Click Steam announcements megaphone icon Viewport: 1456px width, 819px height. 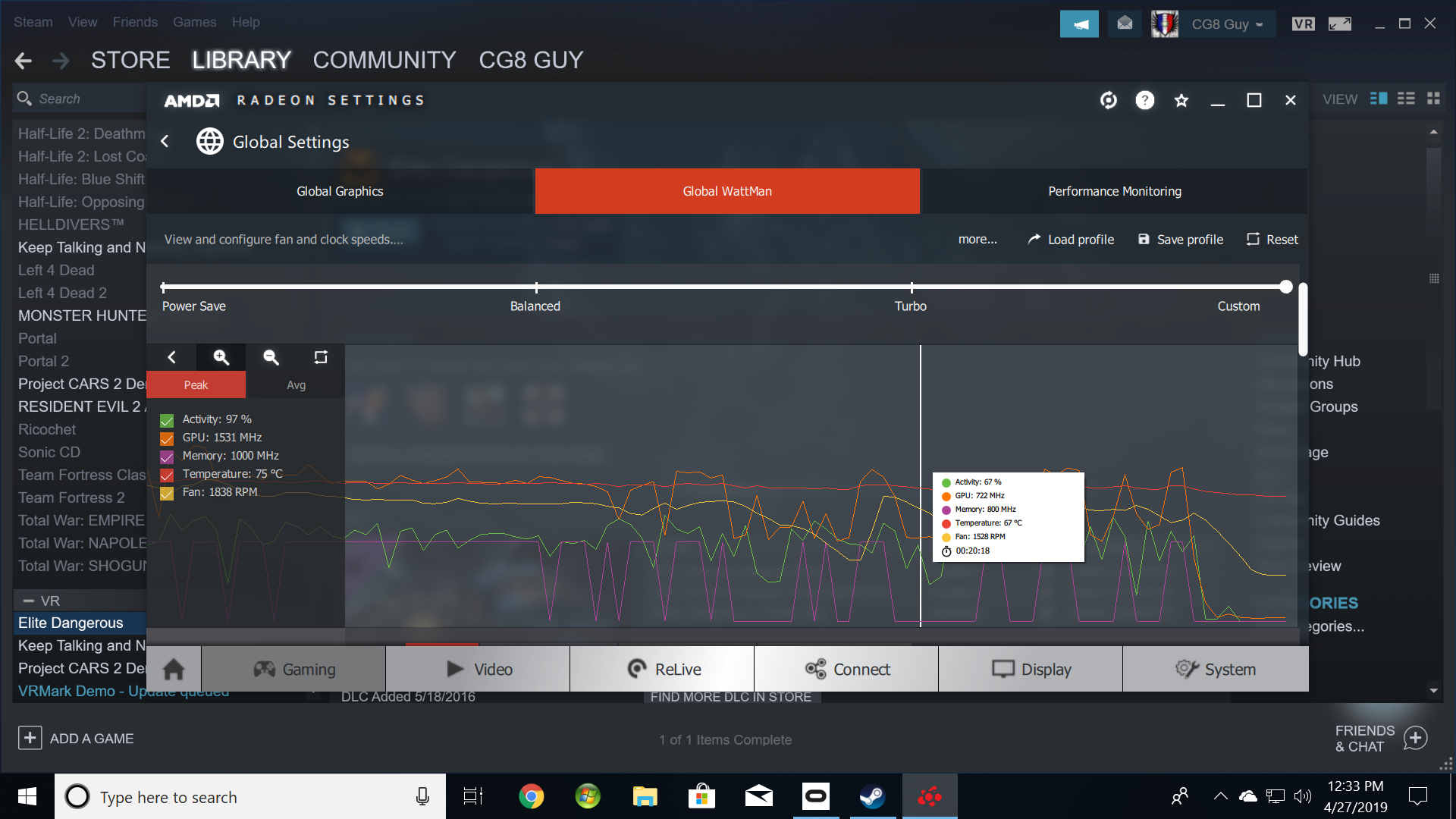(1079, 24)
